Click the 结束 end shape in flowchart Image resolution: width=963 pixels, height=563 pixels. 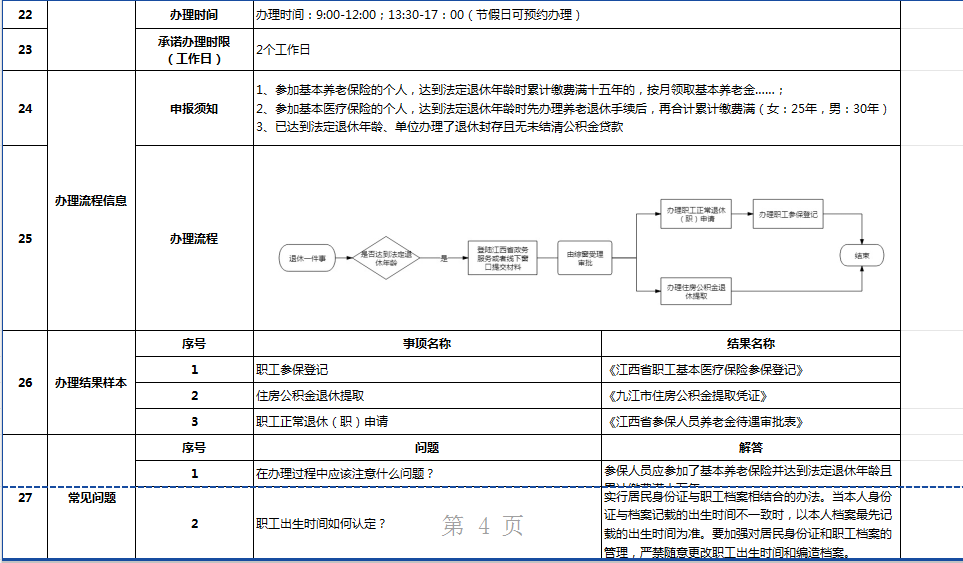point(861,257)
